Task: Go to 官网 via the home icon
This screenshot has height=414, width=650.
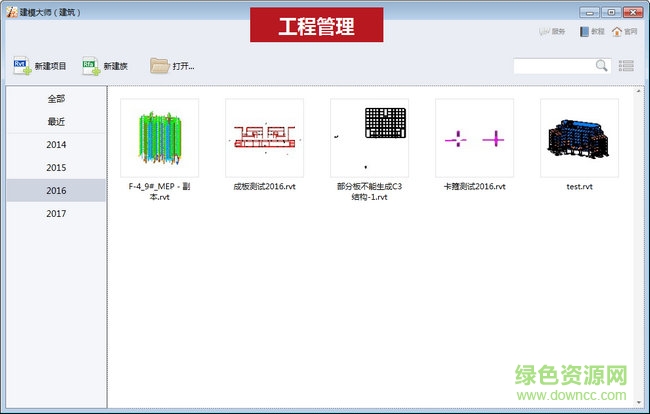Action: tap(617, 32)
